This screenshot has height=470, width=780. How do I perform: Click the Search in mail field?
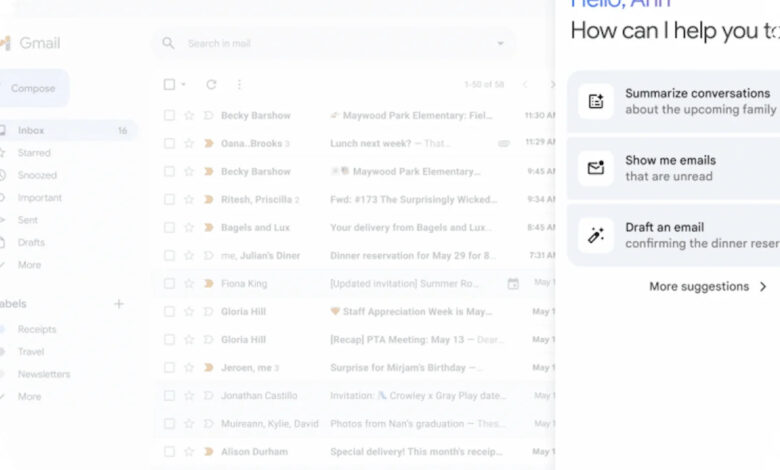pos(333,43)
